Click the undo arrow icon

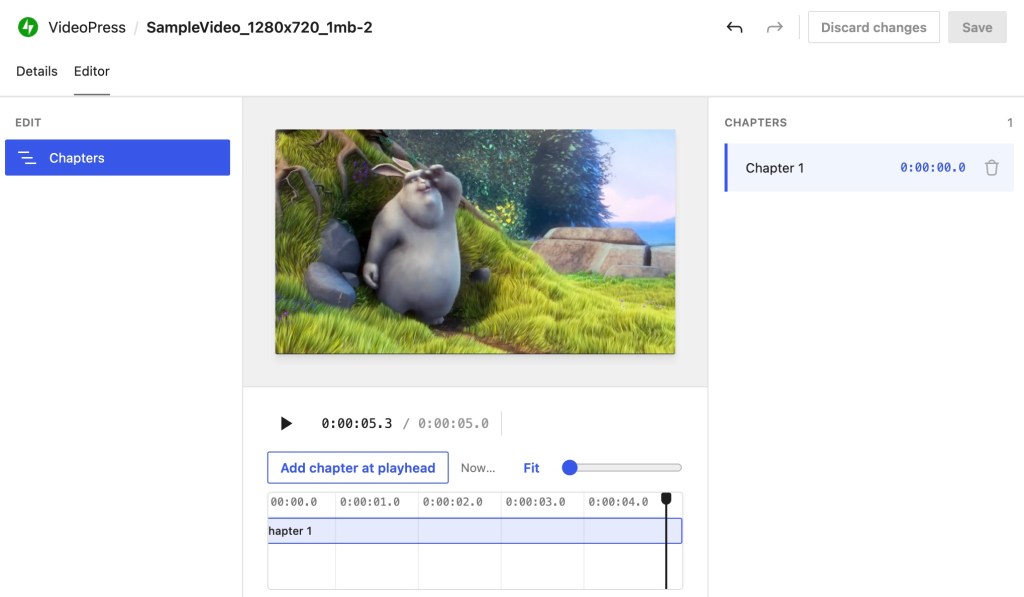[735, 27]
